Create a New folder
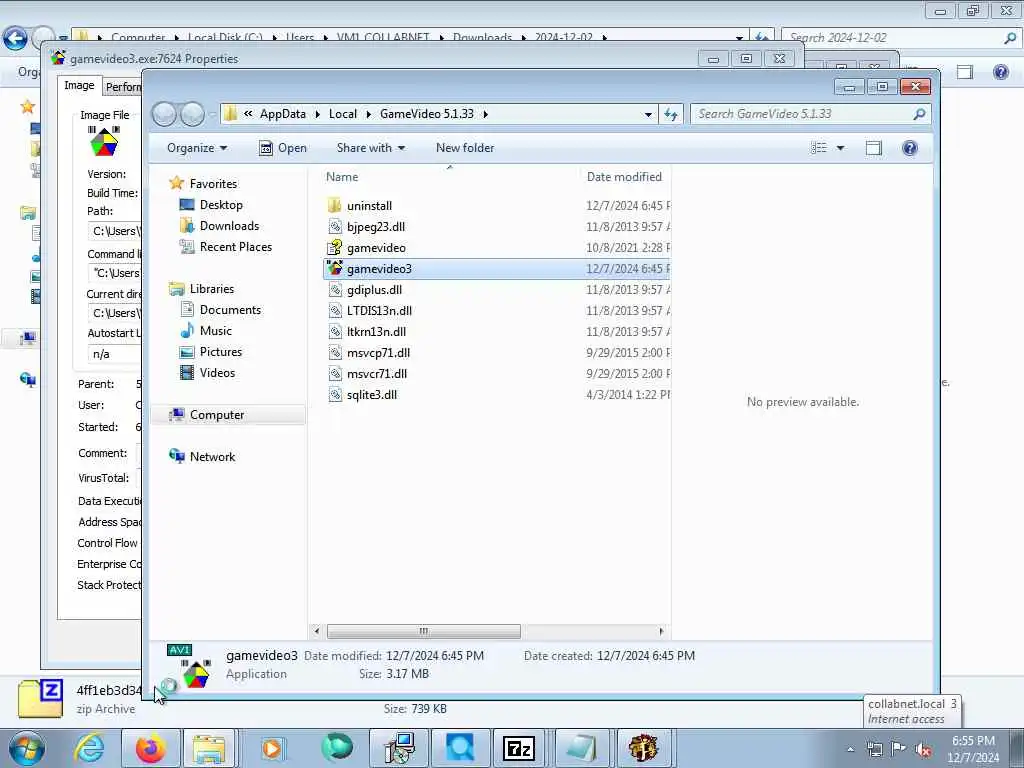Image resolution: width=1024 pixels, height=768 pixels. (465, 148)
